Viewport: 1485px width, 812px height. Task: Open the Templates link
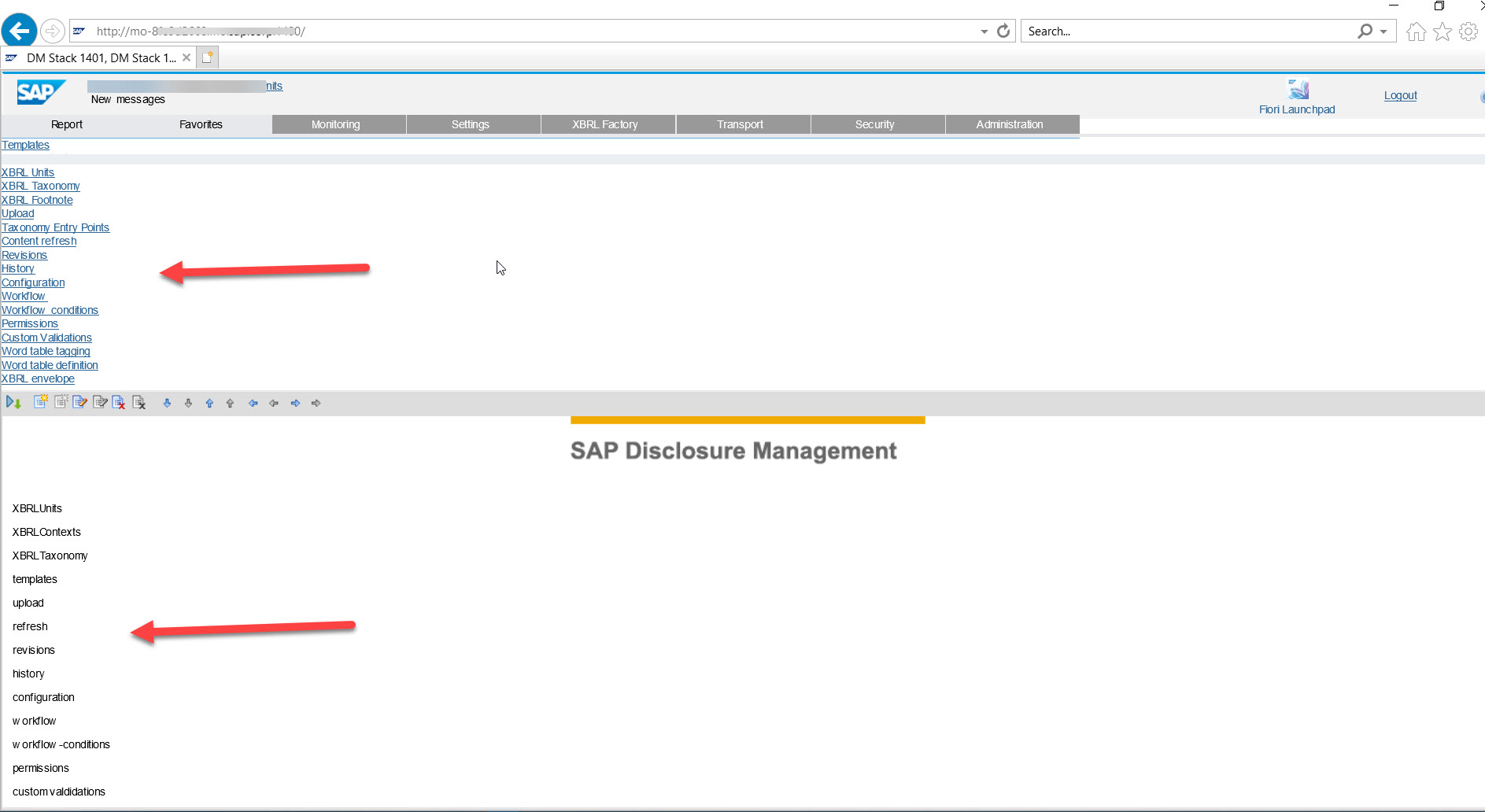[x=25, y=145]
